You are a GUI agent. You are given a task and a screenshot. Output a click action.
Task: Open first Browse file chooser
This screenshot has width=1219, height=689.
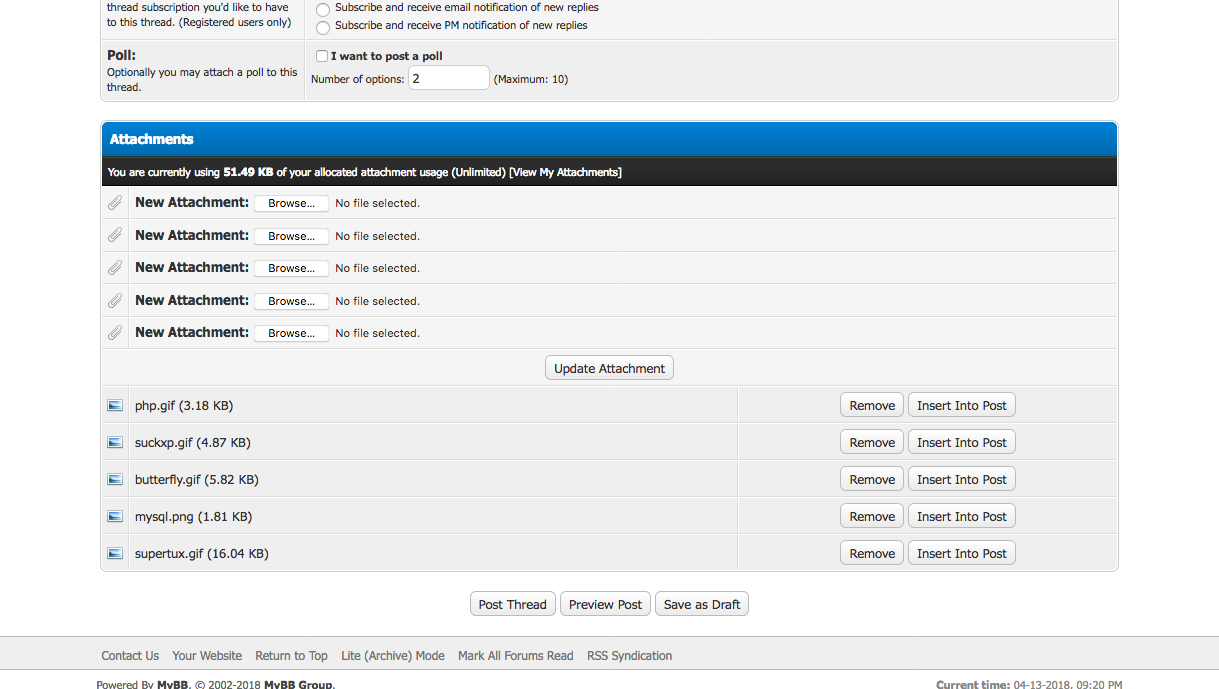coord(291,203)
